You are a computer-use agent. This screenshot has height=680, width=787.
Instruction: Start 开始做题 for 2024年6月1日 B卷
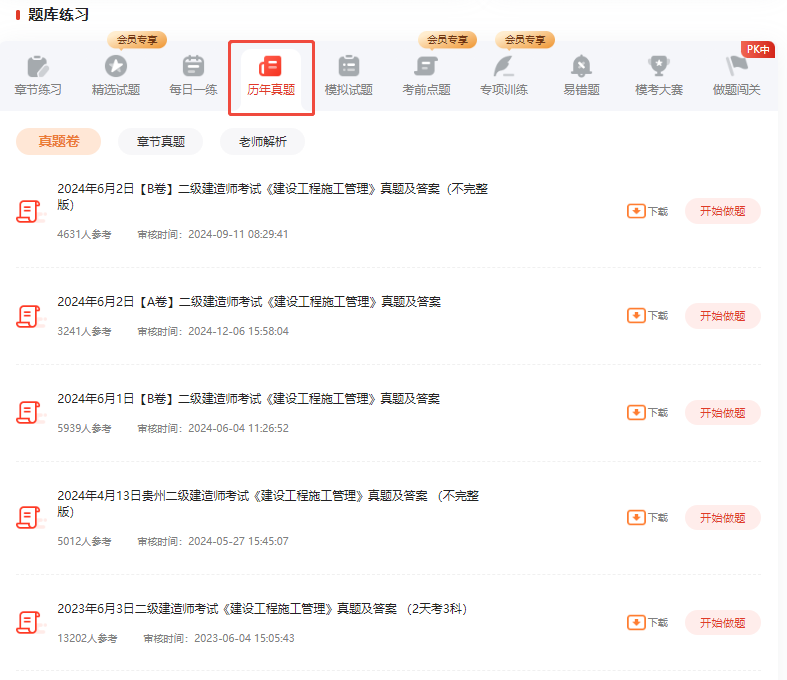click(x=723, y=413)
